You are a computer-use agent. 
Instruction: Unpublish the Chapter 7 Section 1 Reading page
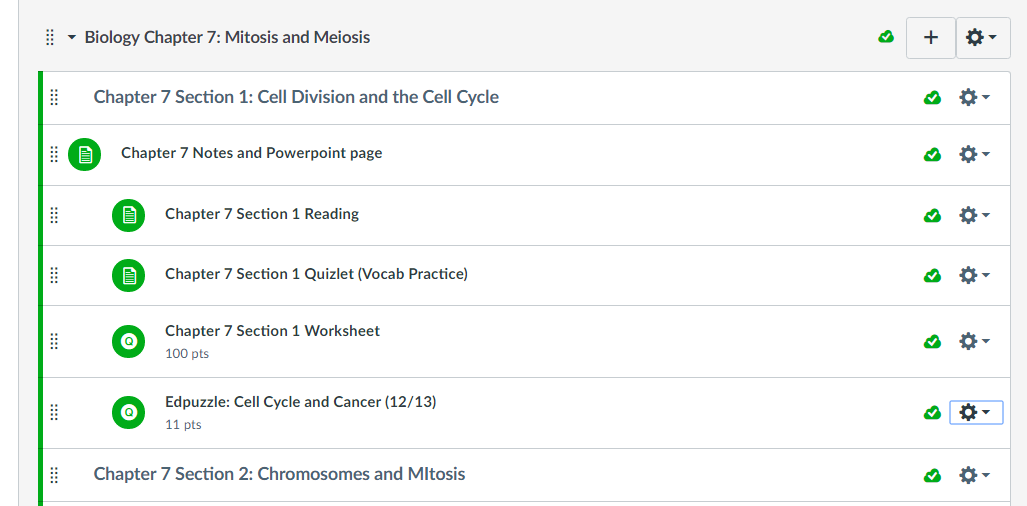coord(932,215)
